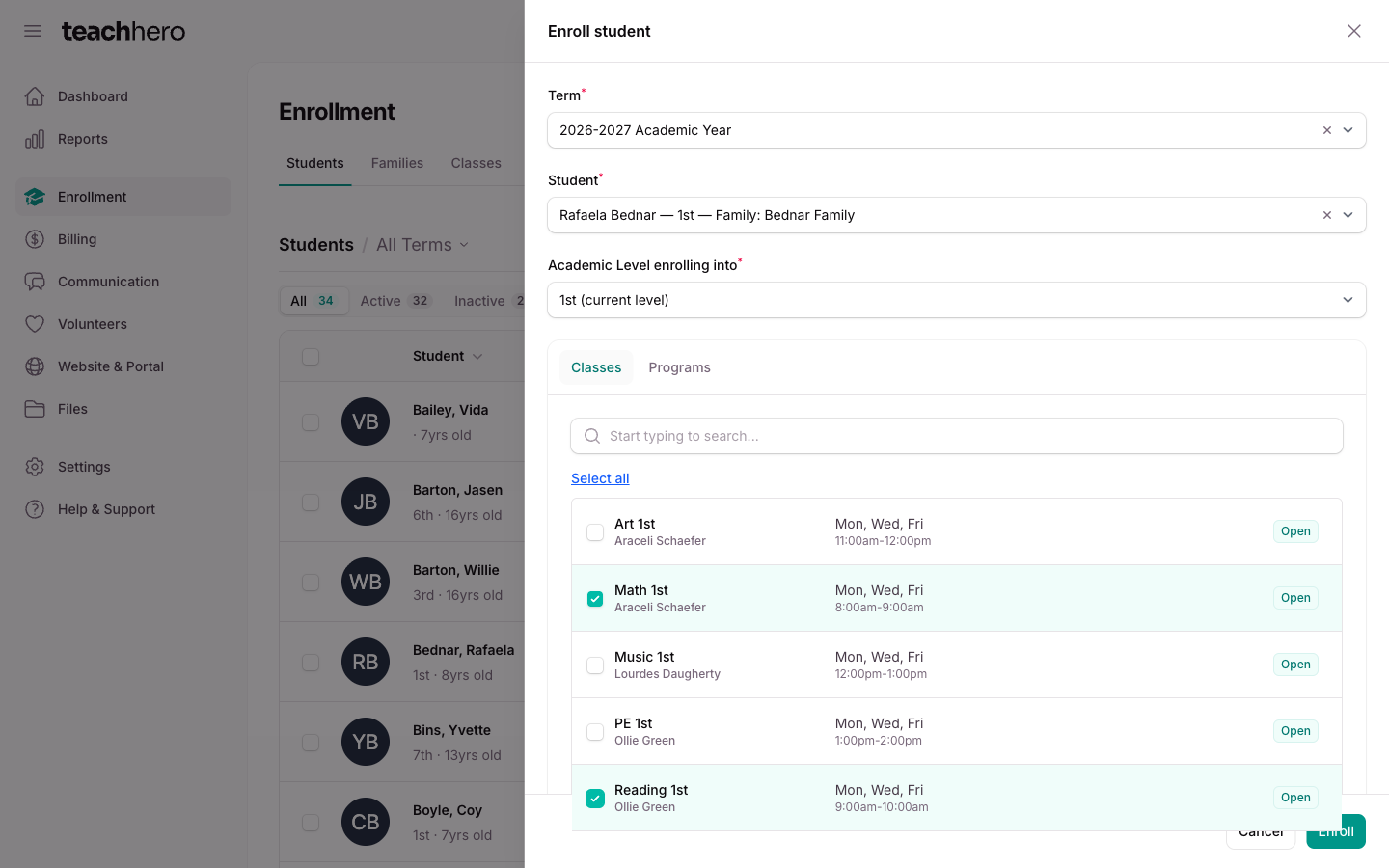1389x868 pixels.
Task: Select the Bailey, Vida row checkbox
Action: (311, 422)
